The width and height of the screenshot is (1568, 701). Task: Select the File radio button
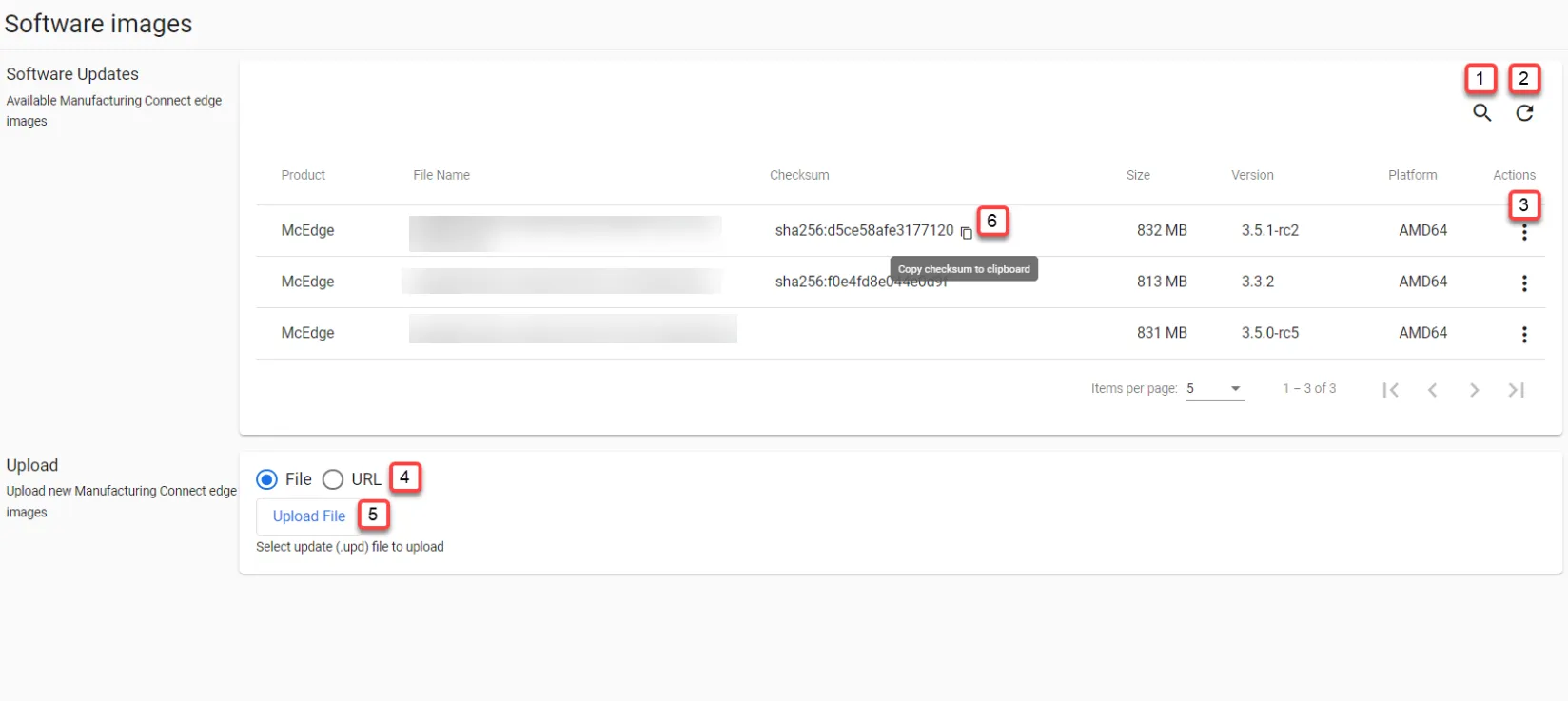[266, 479]
